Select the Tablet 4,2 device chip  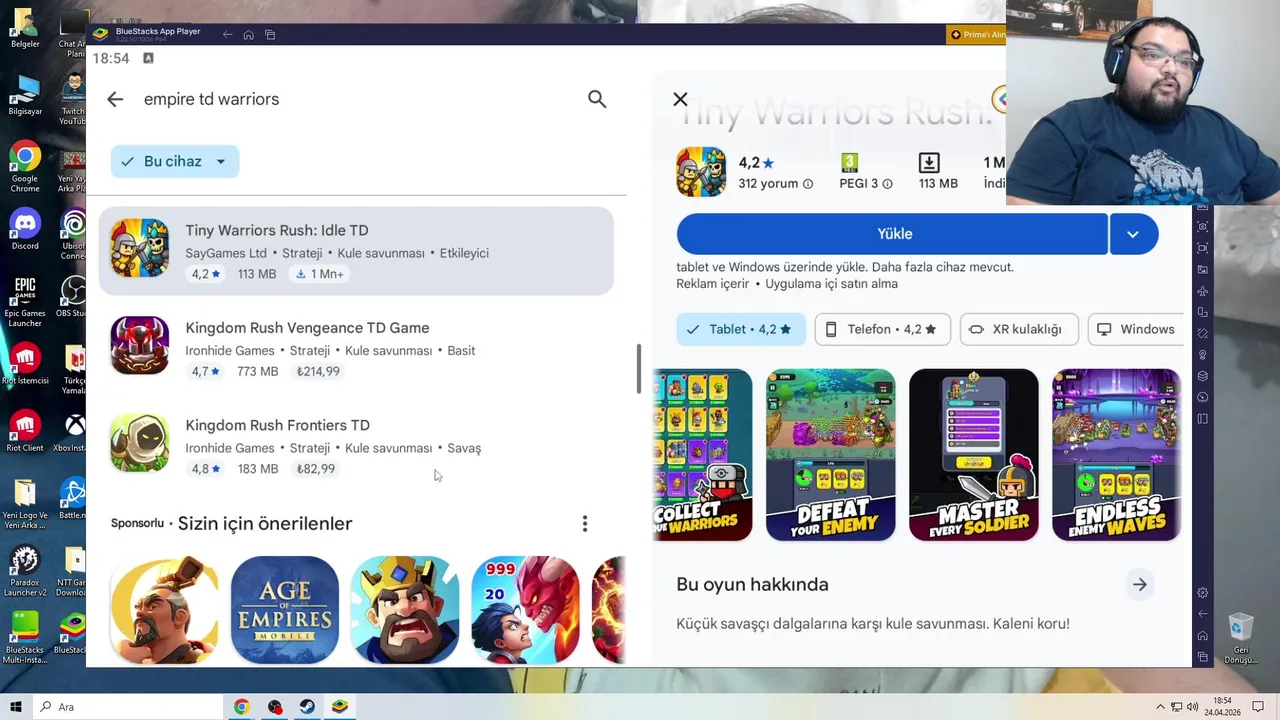pyautogui.click(x=741, y=329)
